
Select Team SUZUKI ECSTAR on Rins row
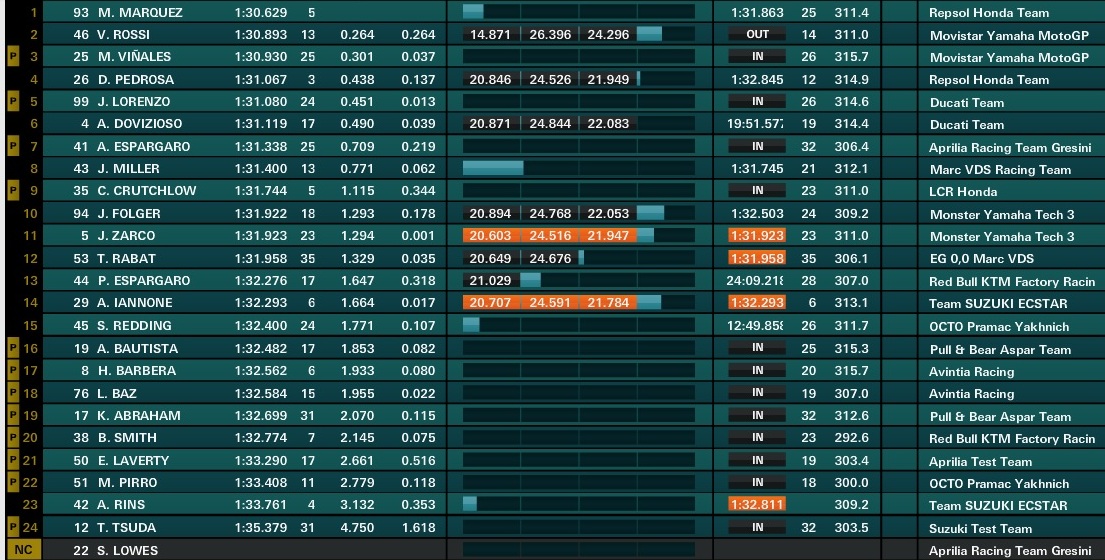tap(998, 505)
